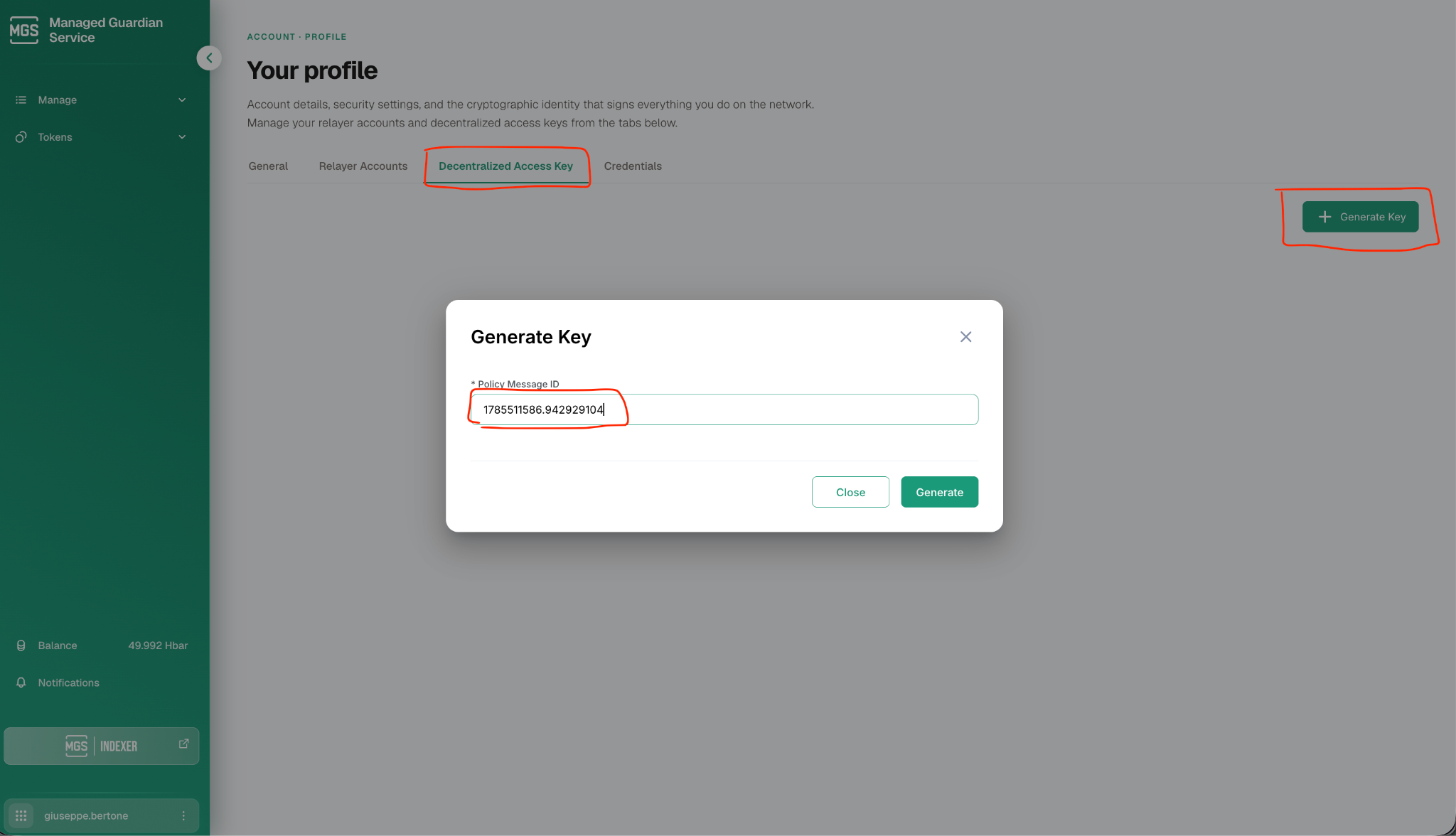Open the external link icon on MGS Indexer
Viewport: 1456px width, 836px height.
[x=183, y=744]
